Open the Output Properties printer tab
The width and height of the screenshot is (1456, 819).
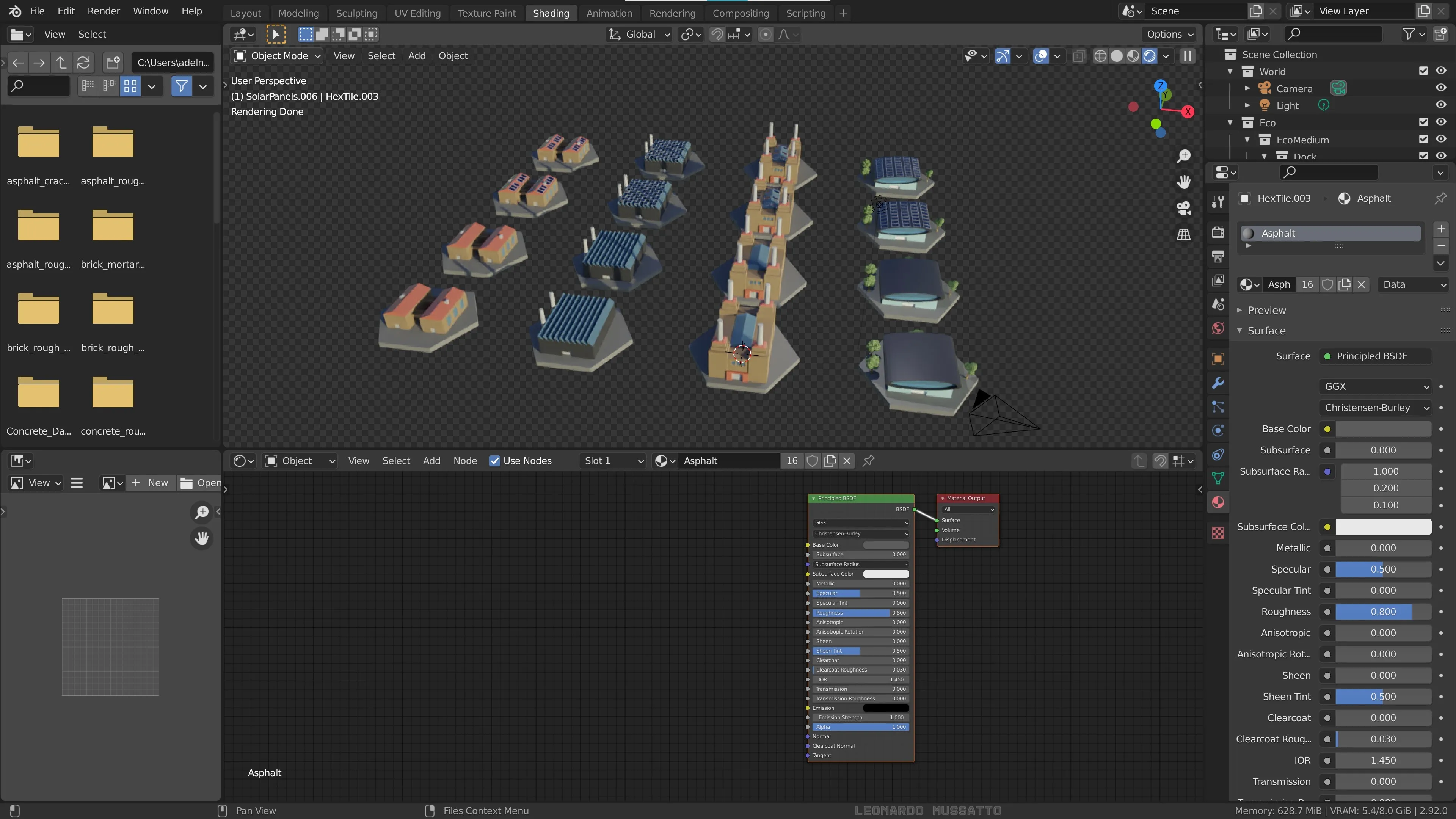coord(1218,256)
